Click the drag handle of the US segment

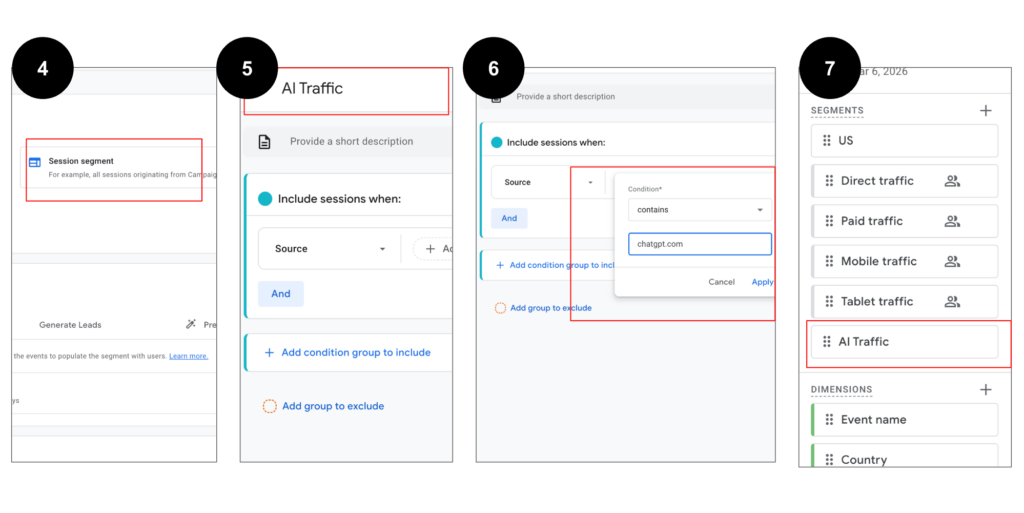(827, 141)
